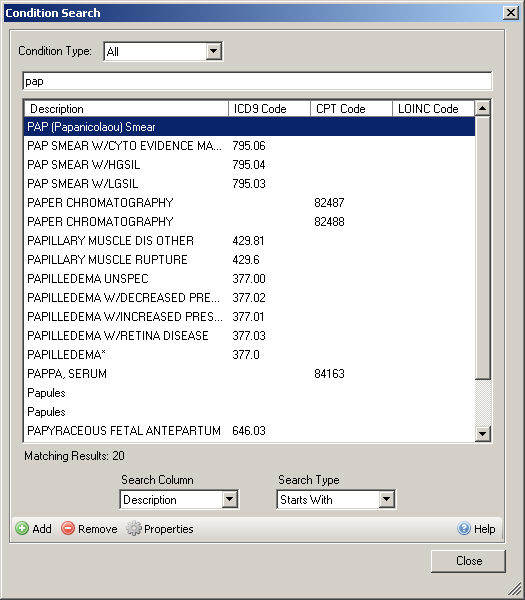This screenshot has height=600, width=525.
Task: Click the CPT Code column header
Action: 351,109
